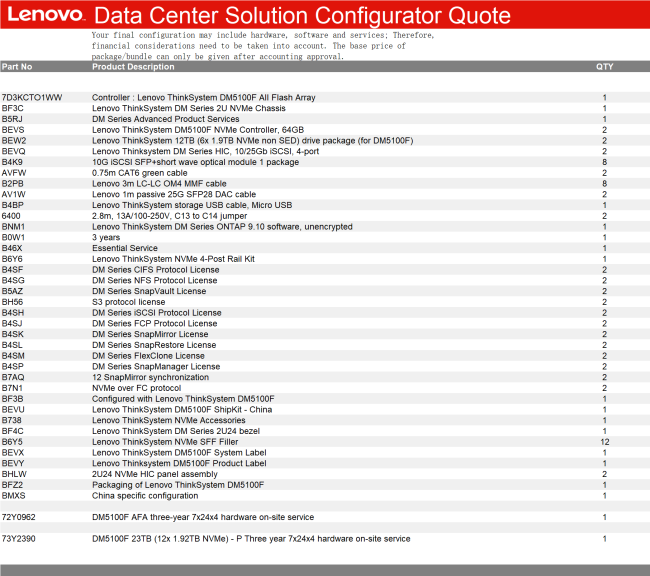
Task: Click part number B4K9
Action: [12, 162]
